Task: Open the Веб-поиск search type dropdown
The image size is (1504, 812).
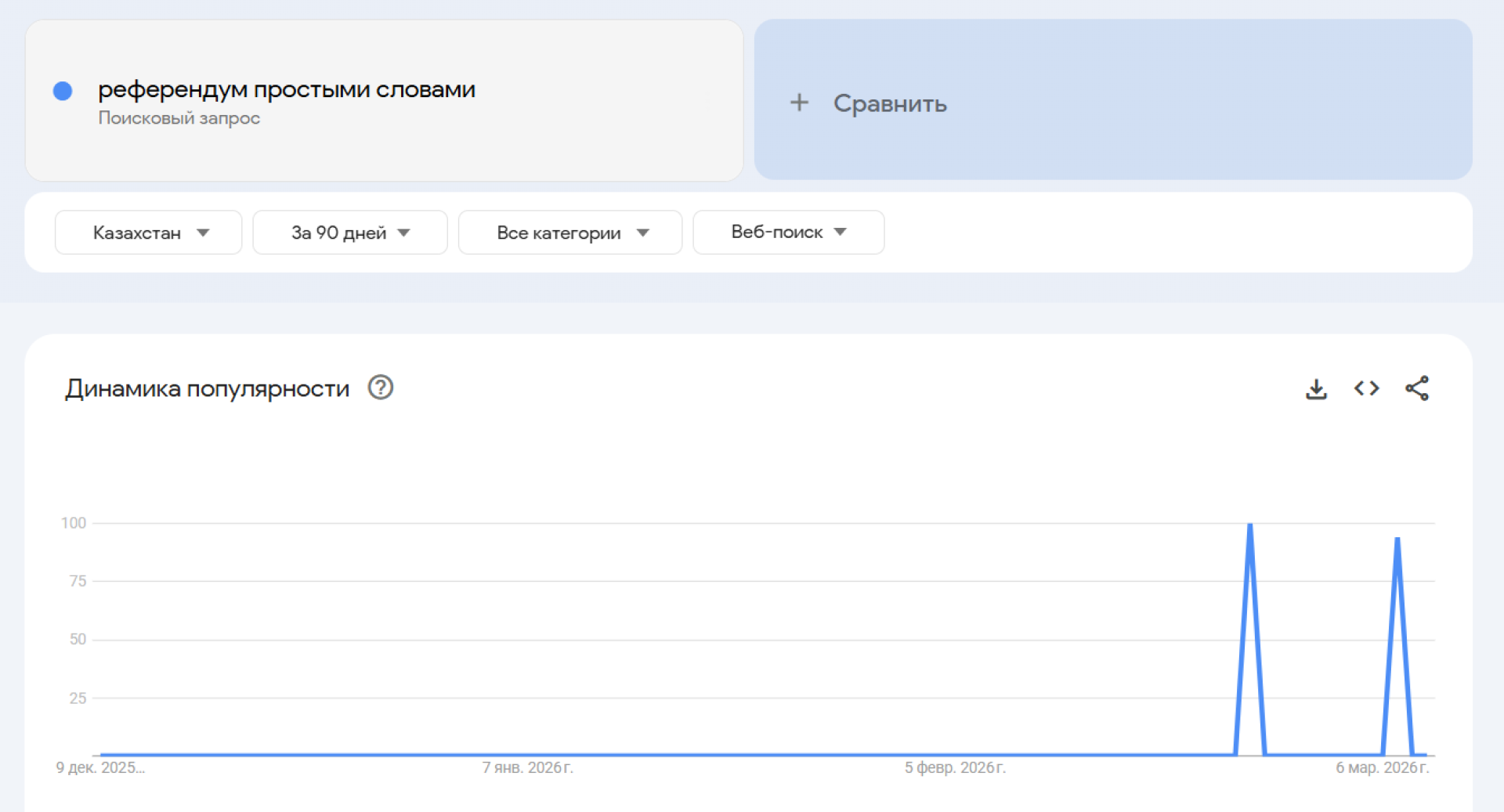Action: 788,233
